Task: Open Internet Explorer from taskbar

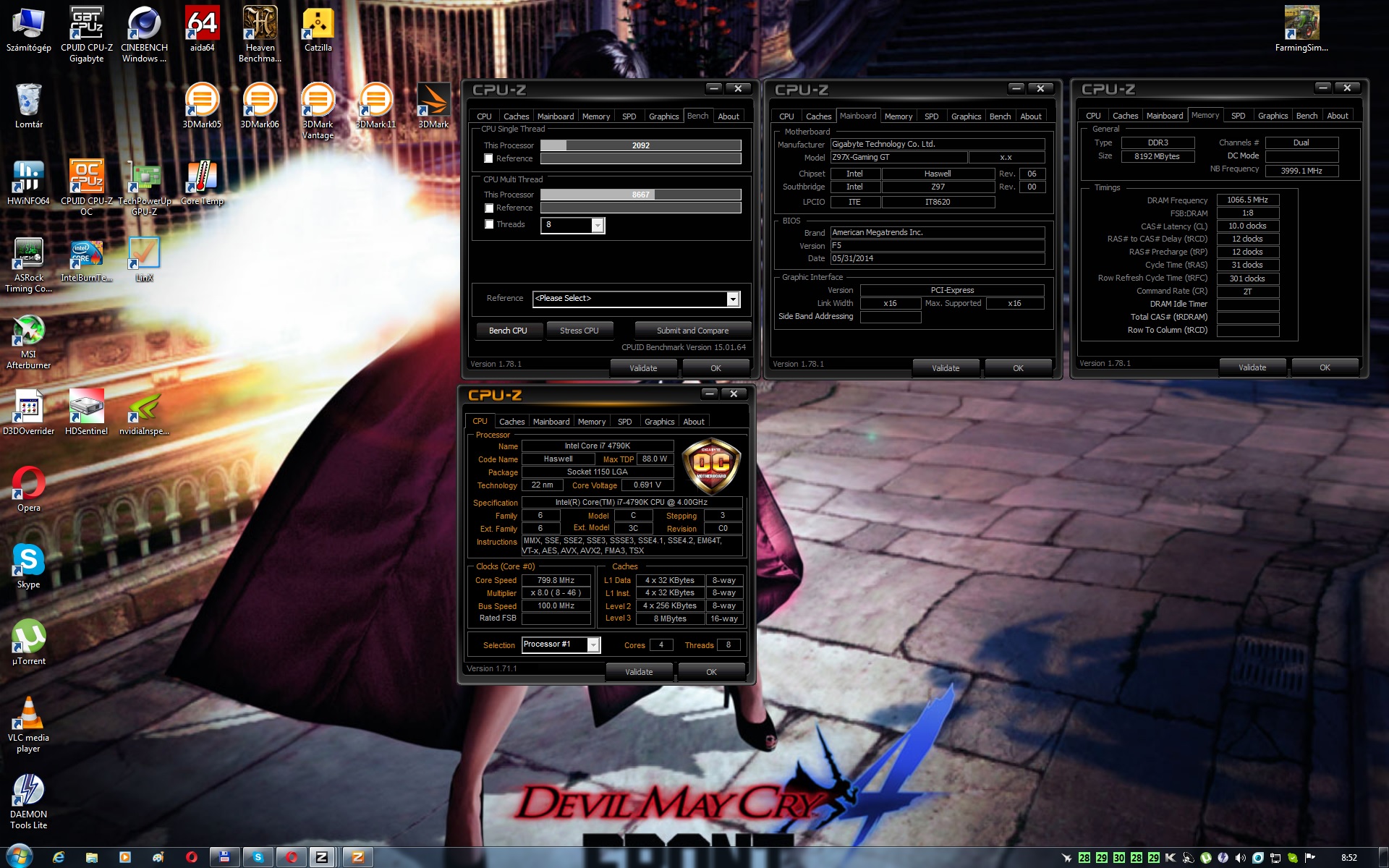Action: click(x=59, y=857)
